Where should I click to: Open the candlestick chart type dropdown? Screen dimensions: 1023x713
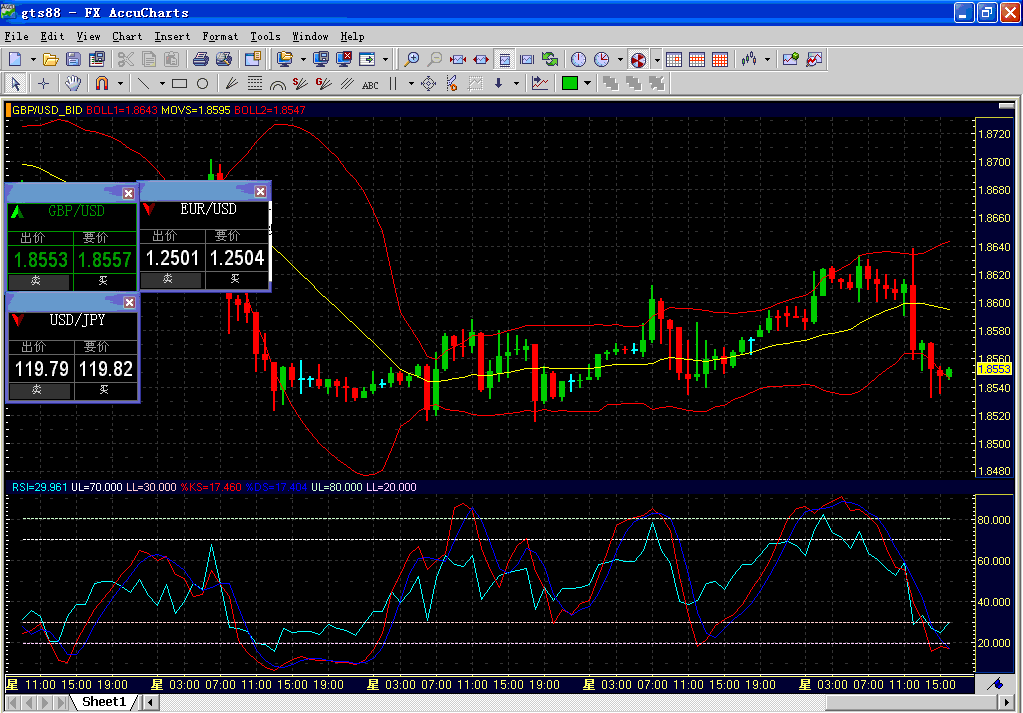(x=768, y=60)
